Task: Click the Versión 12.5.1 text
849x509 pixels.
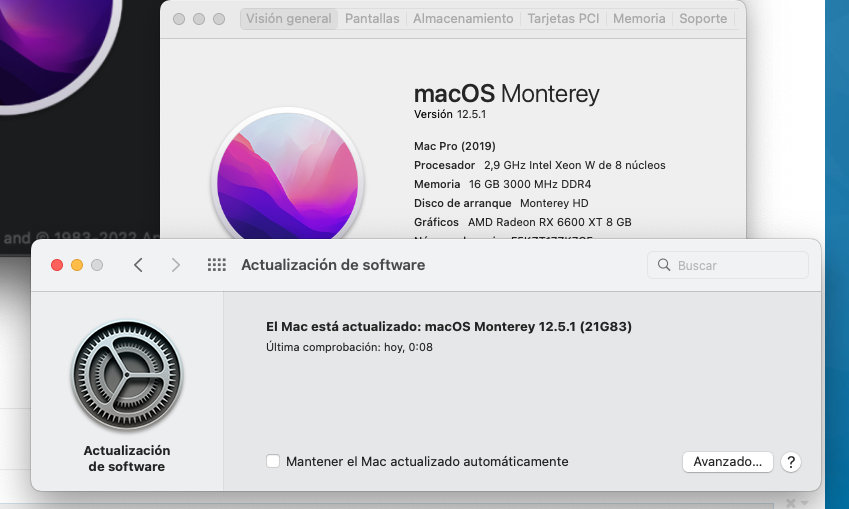Action: (x=450, y=114)
